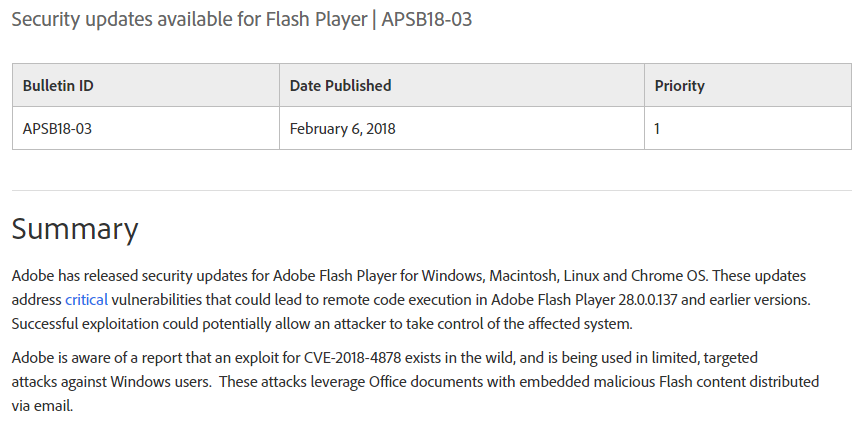Click the APSB18-03 code in page title
862x426 pixels.
click(x=427, y=19)
